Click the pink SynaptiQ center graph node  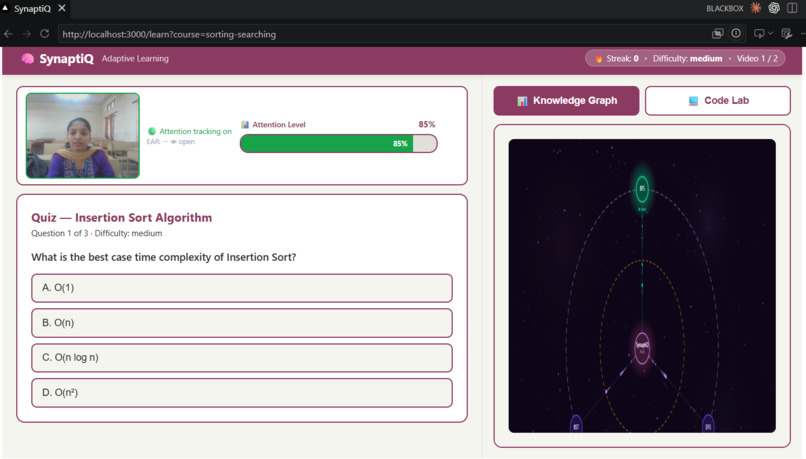[x=642, y=347]
